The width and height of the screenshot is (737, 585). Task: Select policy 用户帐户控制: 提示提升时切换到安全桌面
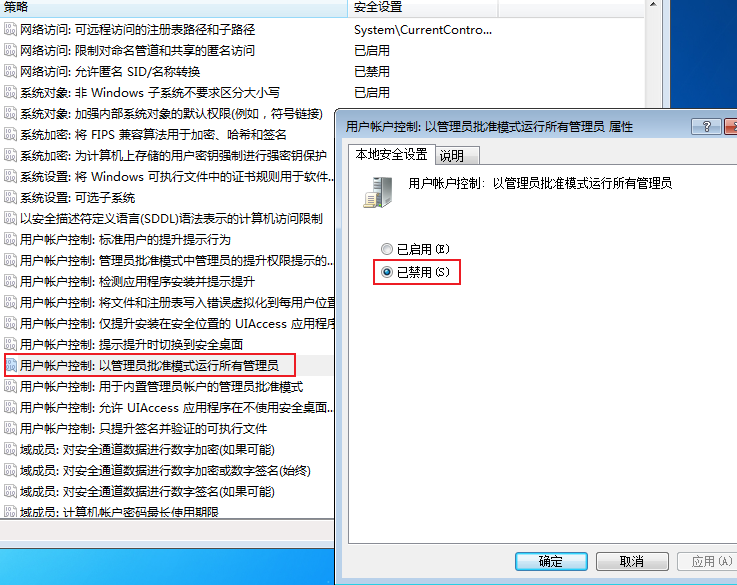click(131, 344)
